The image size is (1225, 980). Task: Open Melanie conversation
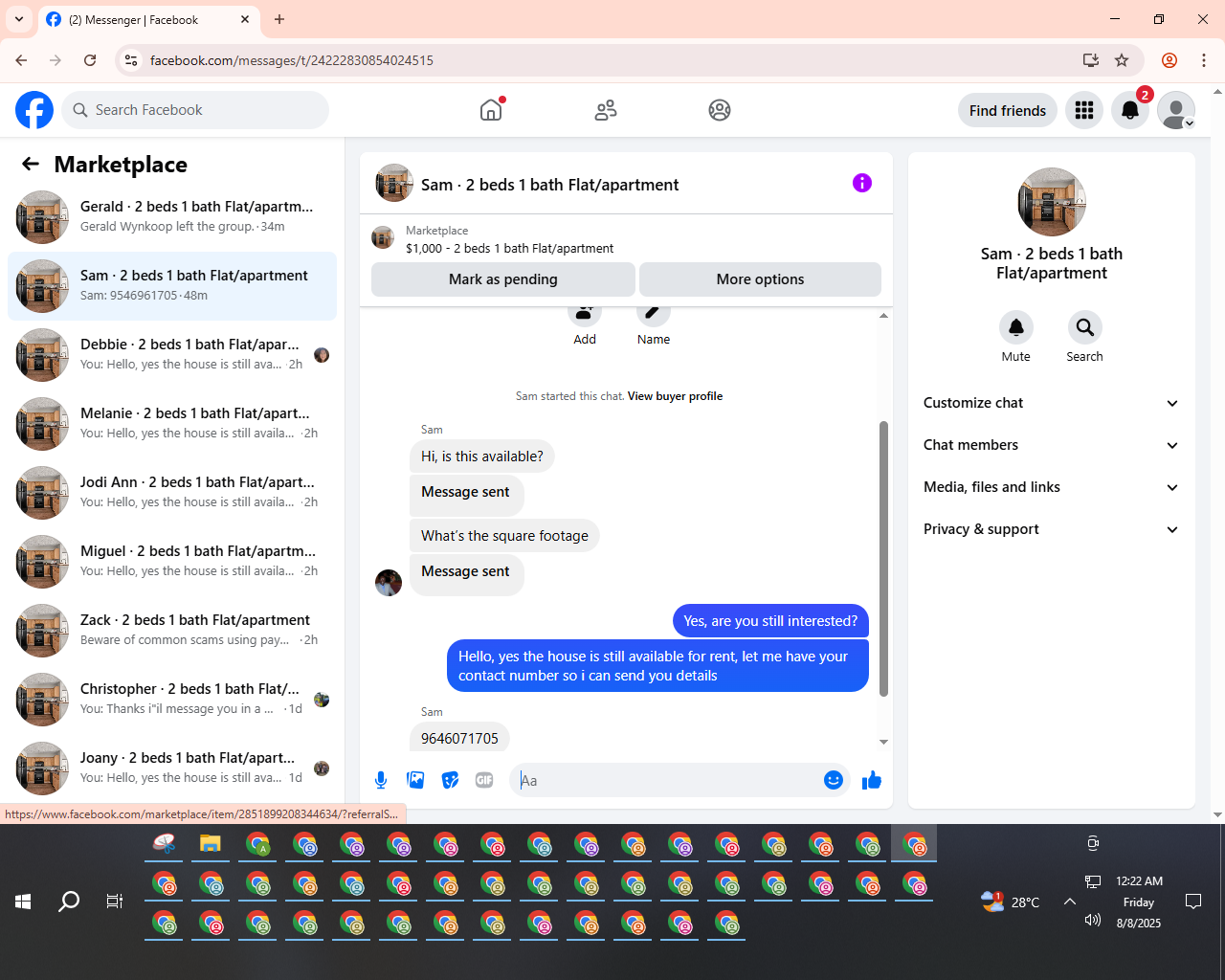coord(172,424)
